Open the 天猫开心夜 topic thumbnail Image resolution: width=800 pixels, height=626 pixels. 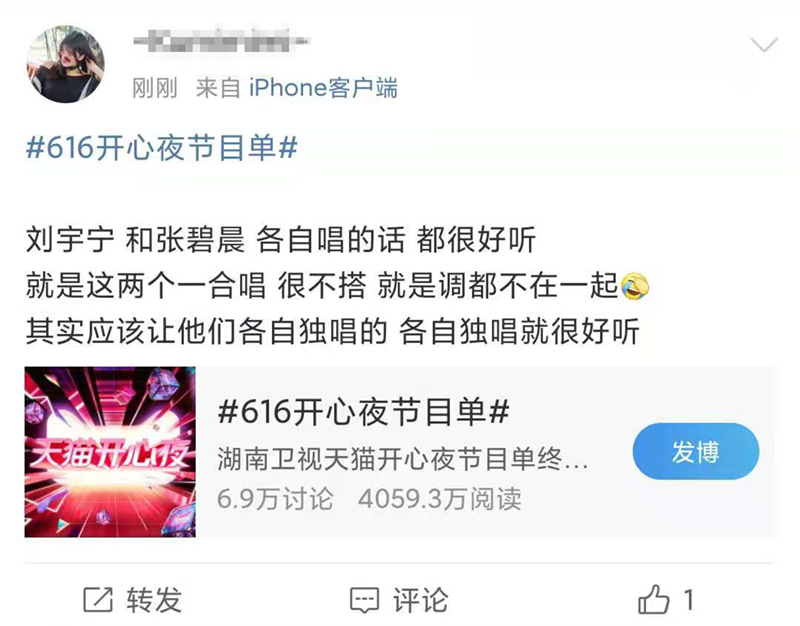(x=110, y=452)
